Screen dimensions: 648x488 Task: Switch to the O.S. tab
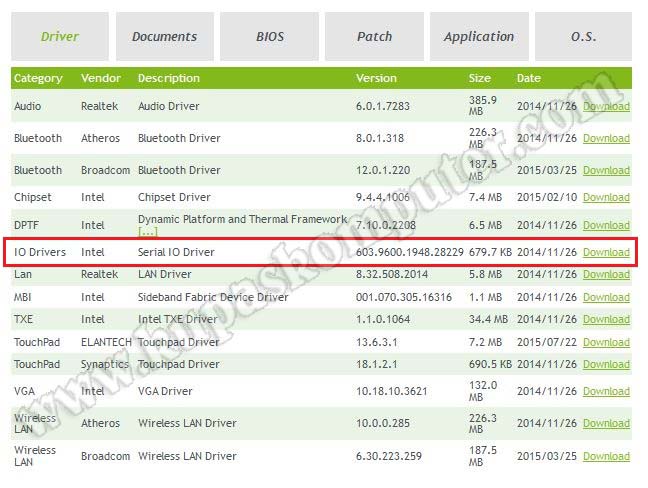pyautogui.click(x=584, y=37)
